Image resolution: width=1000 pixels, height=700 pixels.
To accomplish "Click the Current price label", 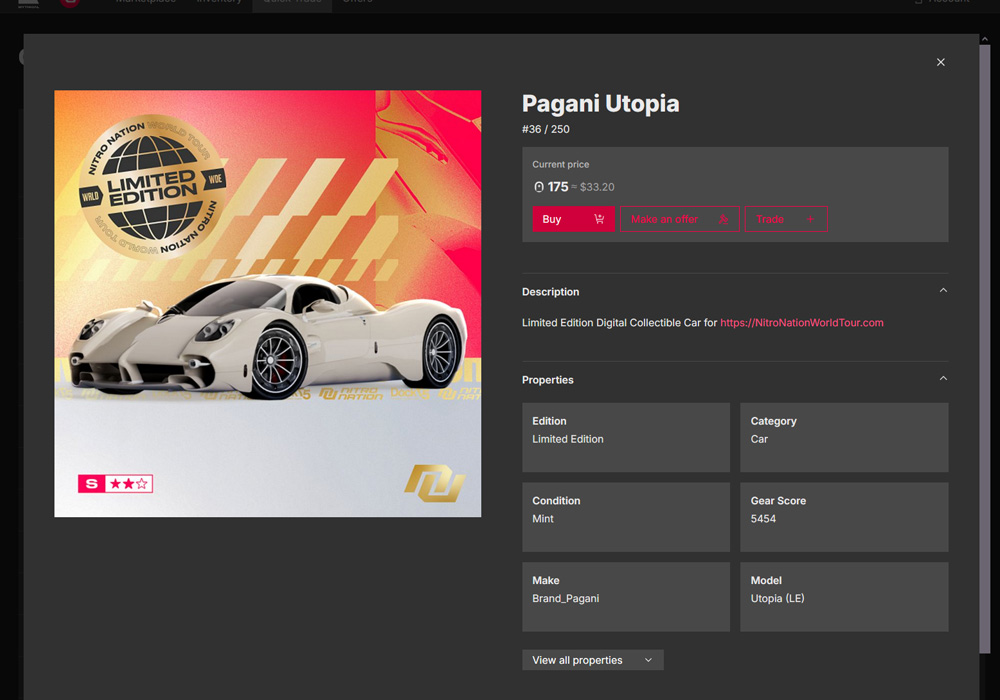I will point(561,164).
